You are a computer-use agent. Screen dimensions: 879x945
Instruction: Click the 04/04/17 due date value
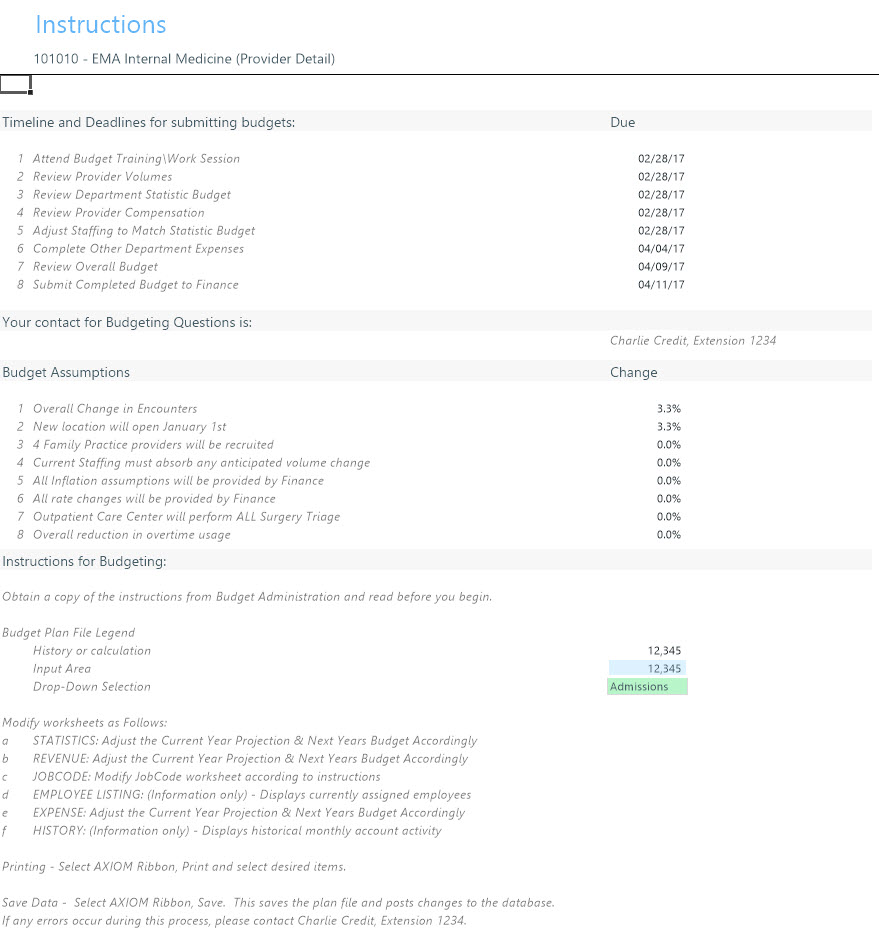pyautogui.click(x=661, y=248)
